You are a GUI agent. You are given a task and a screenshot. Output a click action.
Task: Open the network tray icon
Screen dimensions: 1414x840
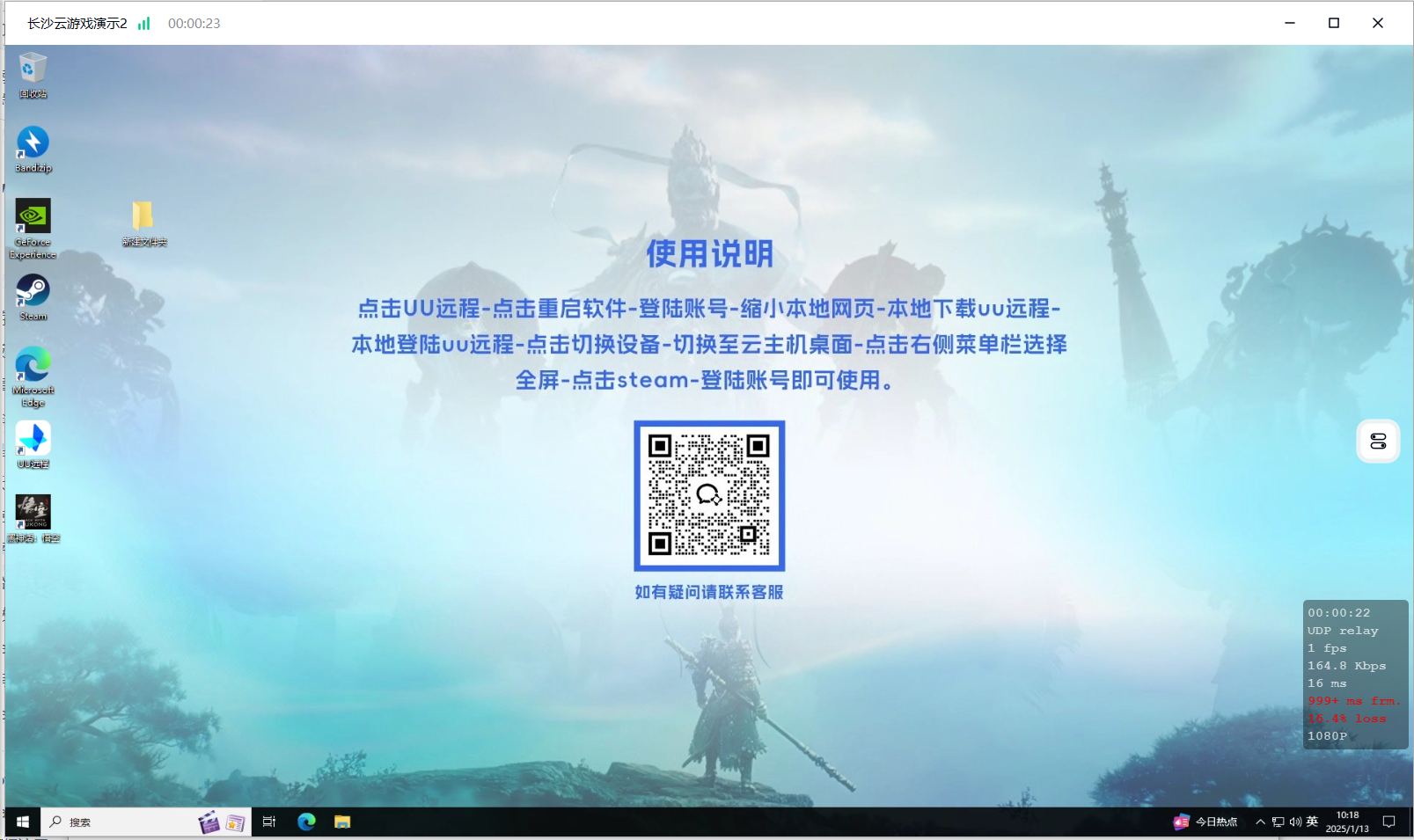pos(1278,822)
